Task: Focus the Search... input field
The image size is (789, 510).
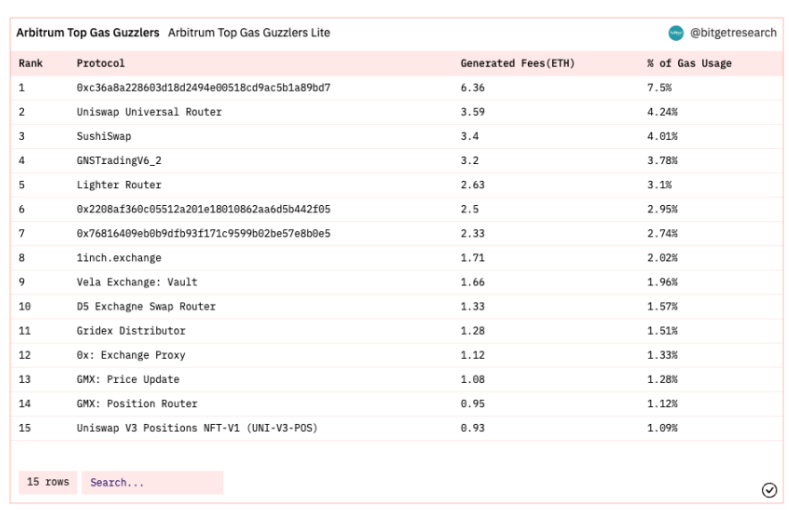Action: coord(152,482)
